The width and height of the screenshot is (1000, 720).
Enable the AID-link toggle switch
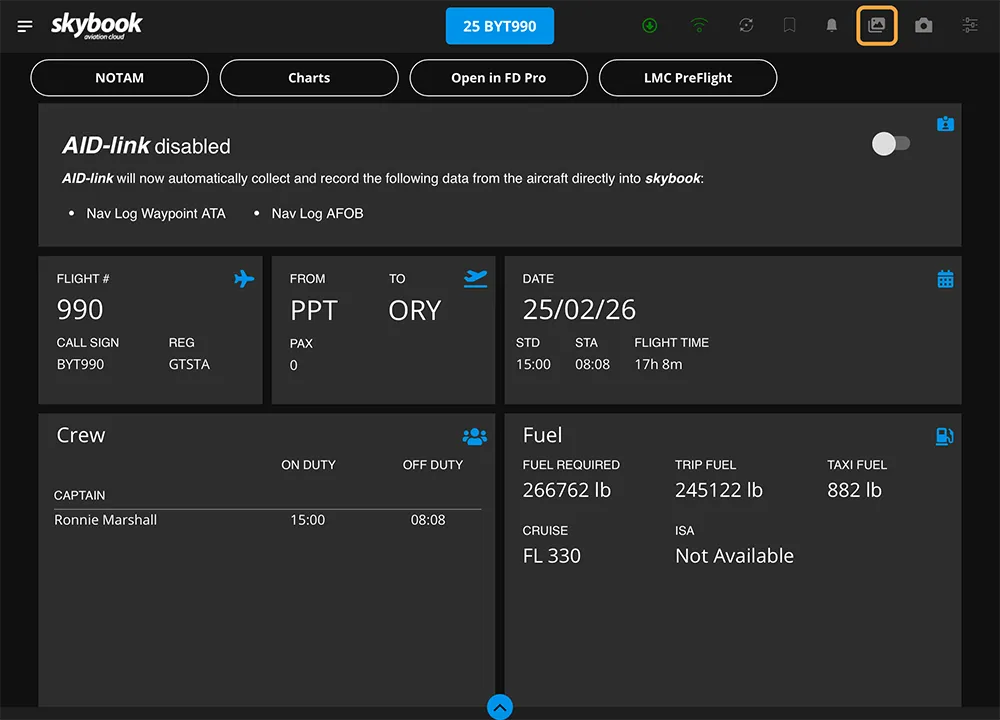click(x=890, y=144)
